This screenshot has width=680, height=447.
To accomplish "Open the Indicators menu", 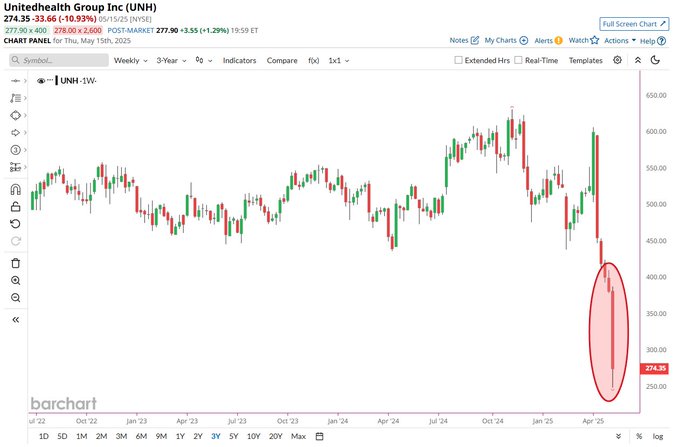I will point(239,61).
